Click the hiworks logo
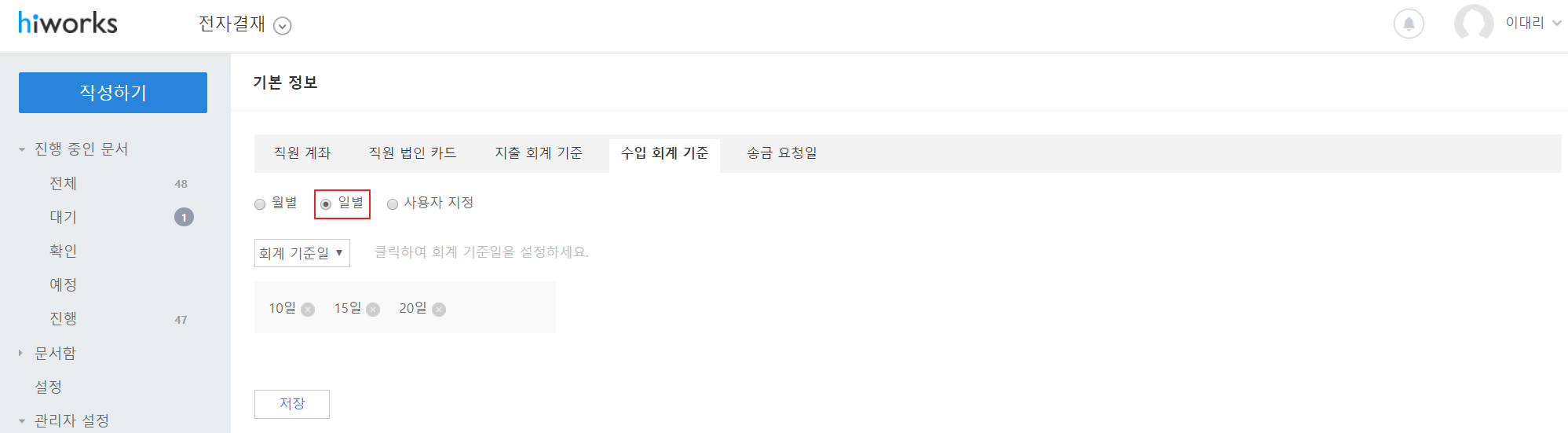The image size is (1568, 433). click(68, 23)
